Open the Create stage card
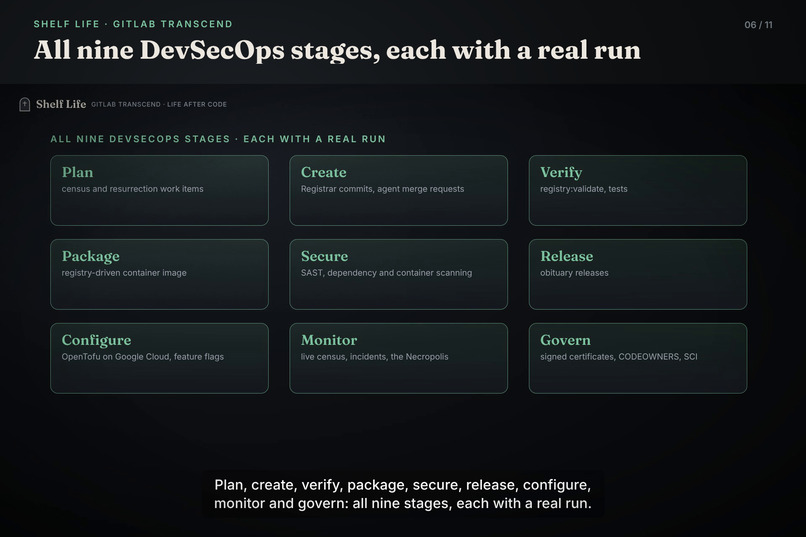This screenshot has width=806, height=537. point(398,190)
